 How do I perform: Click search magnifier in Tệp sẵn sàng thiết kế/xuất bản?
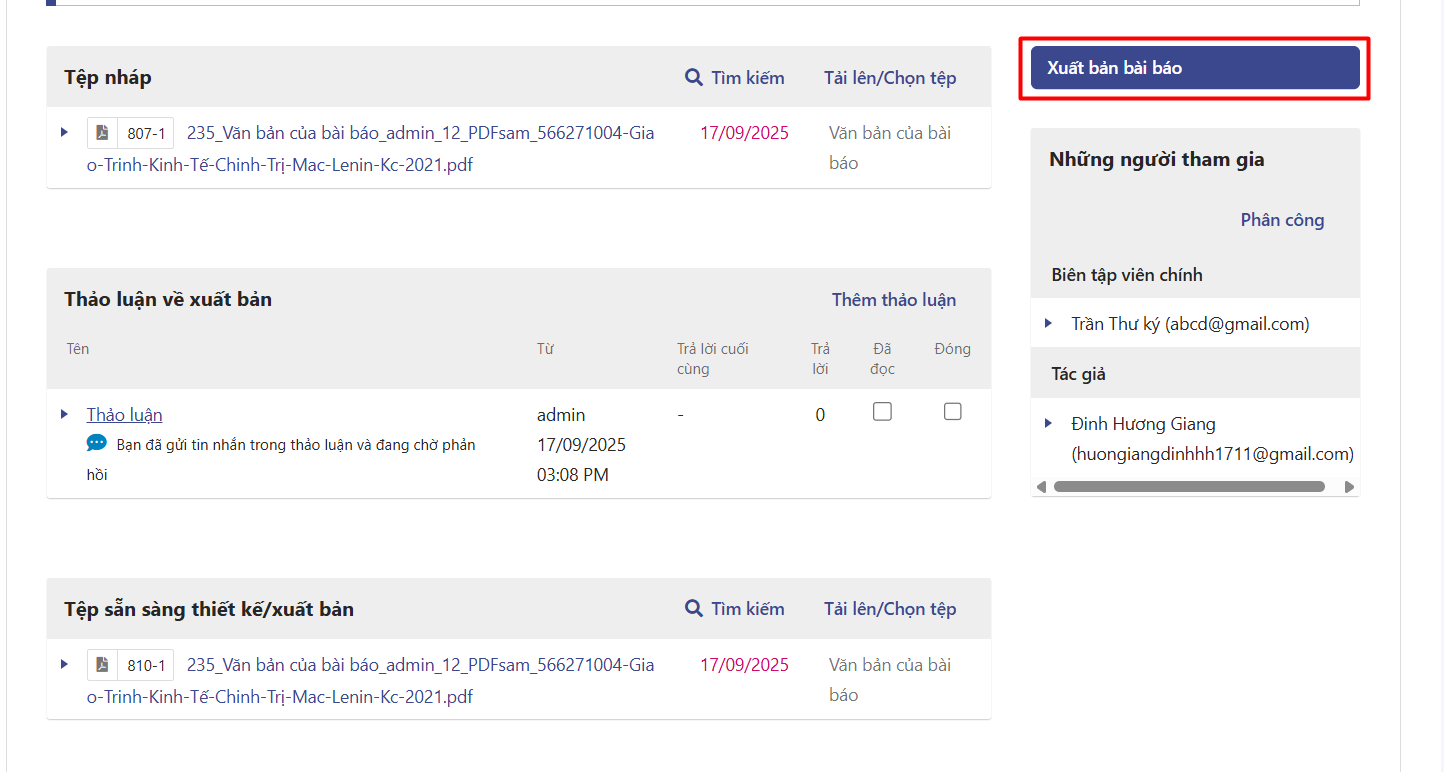click(693, 609)
